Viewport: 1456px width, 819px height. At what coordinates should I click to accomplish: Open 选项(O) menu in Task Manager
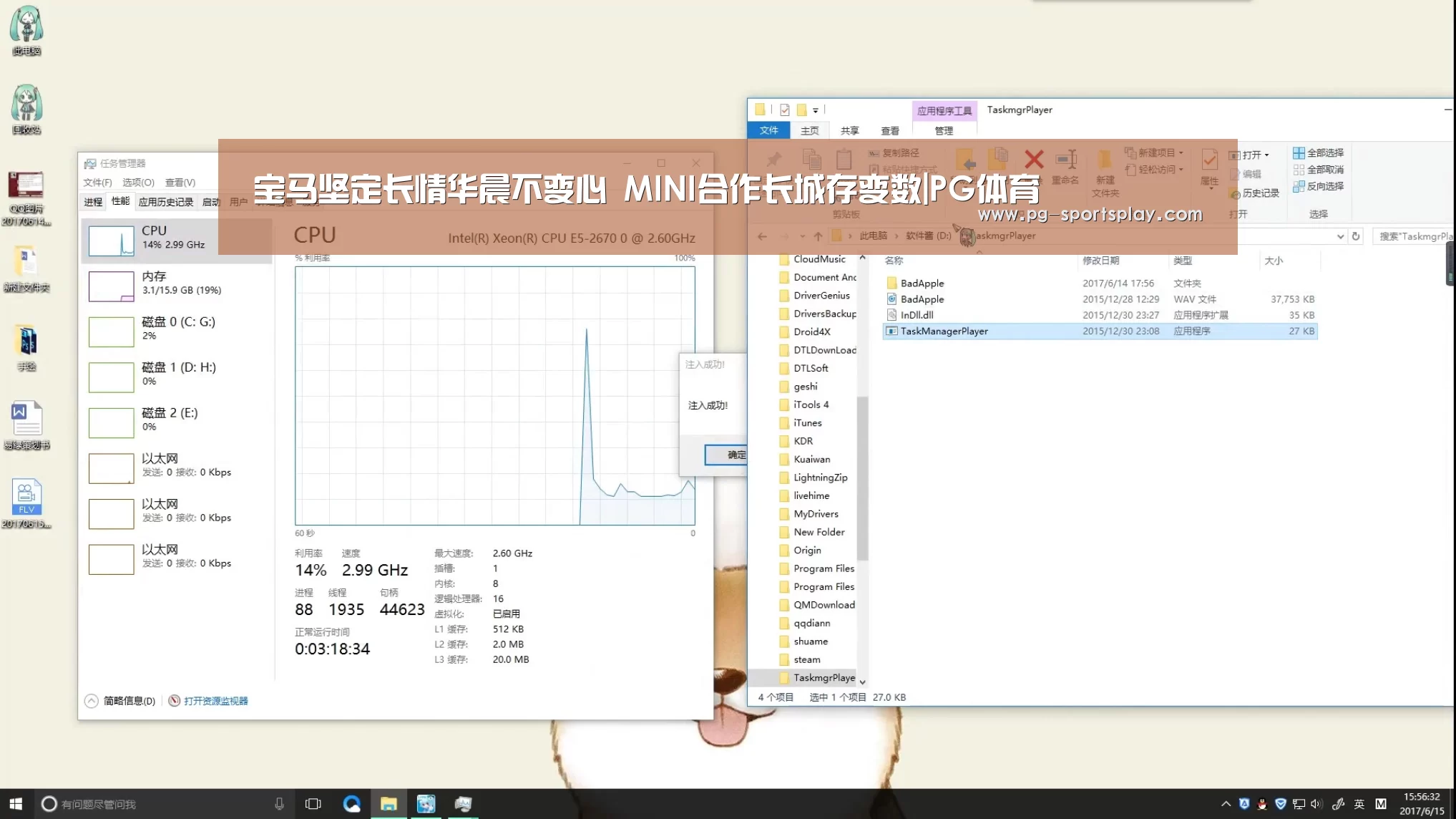pyautogui.click(x=138, y=183)
